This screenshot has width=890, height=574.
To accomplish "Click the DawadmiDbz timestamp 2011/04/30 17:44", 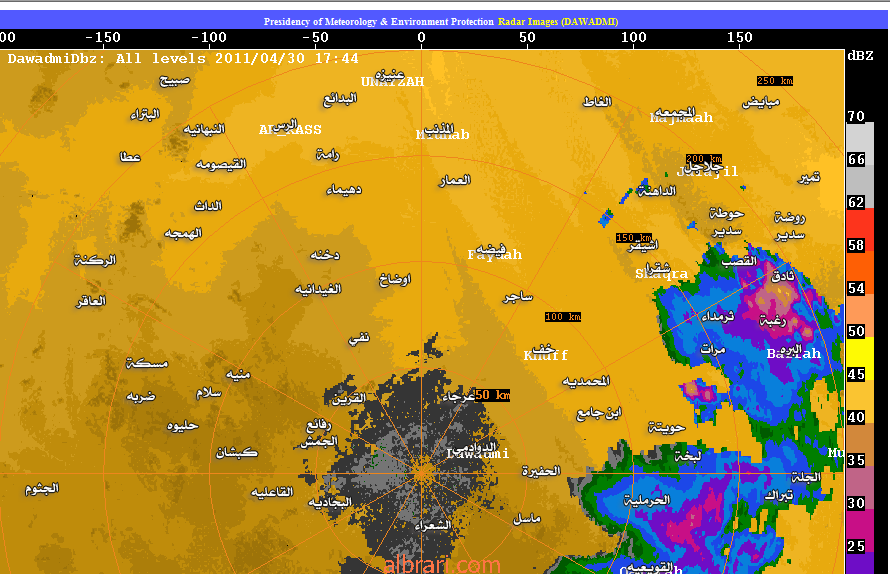I will (183, 58).
